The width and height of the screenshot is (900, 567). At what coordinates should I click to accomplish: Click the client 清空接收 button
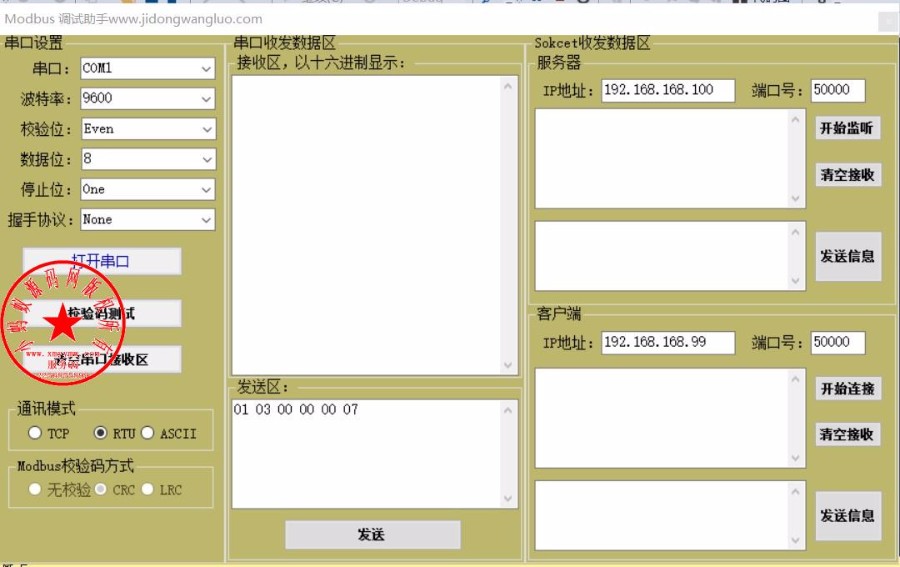point(847,434)
